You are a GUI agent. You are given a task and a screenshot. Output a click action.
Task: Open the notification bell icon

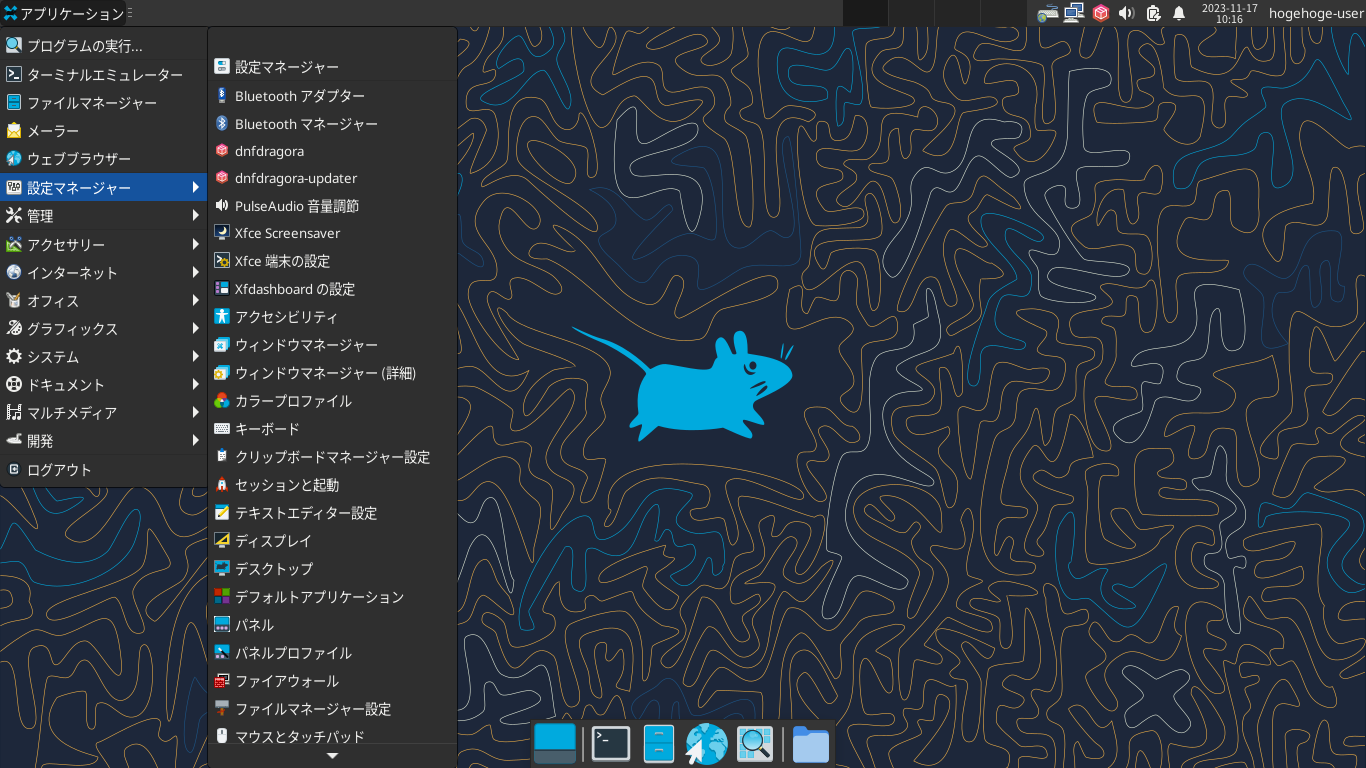1179,13
